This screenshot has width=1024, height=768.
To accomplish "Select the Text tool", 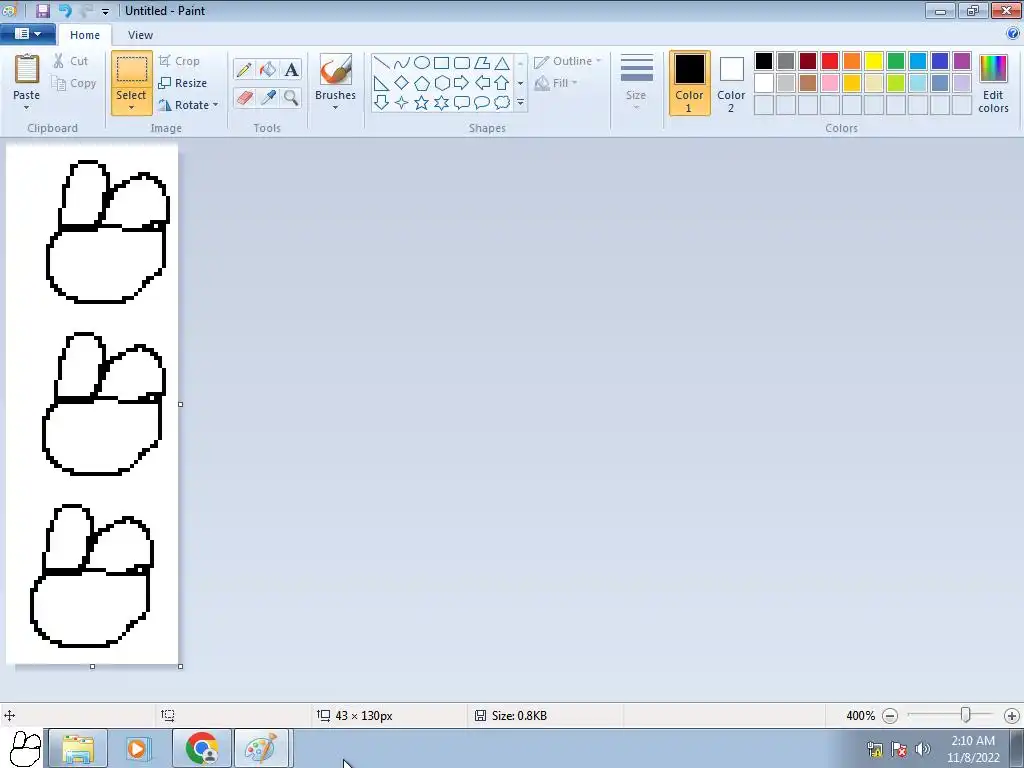I will [x=291, y=70].
